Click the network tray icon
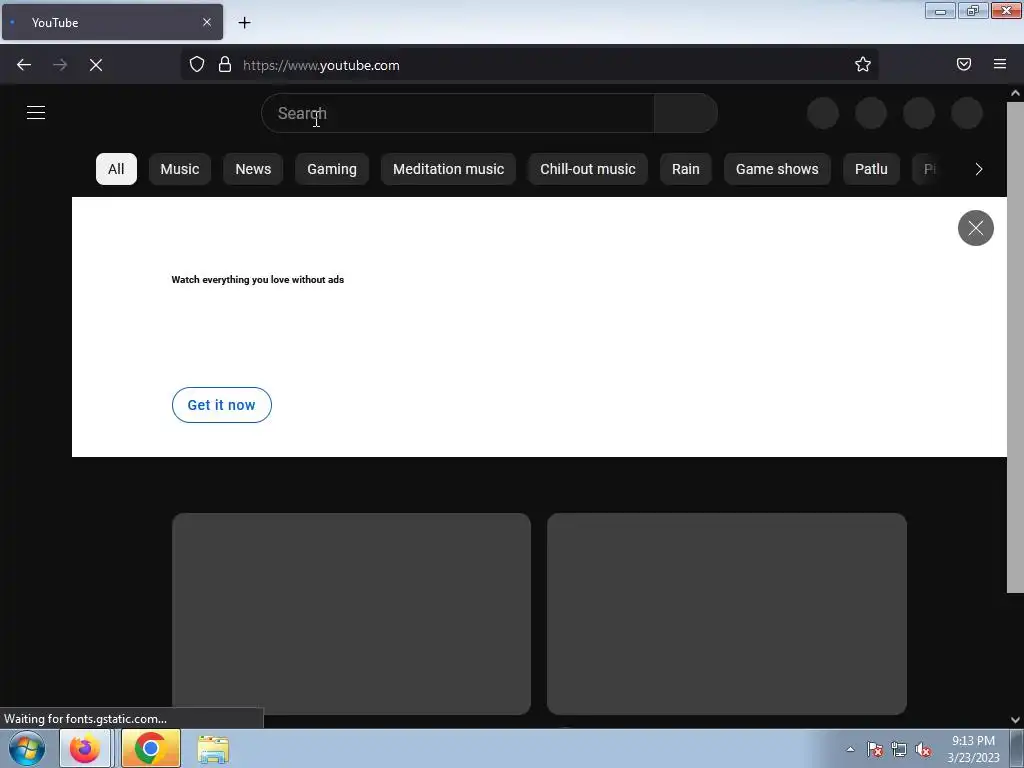Screen dimensions: 1024x768 coord(899,749)
